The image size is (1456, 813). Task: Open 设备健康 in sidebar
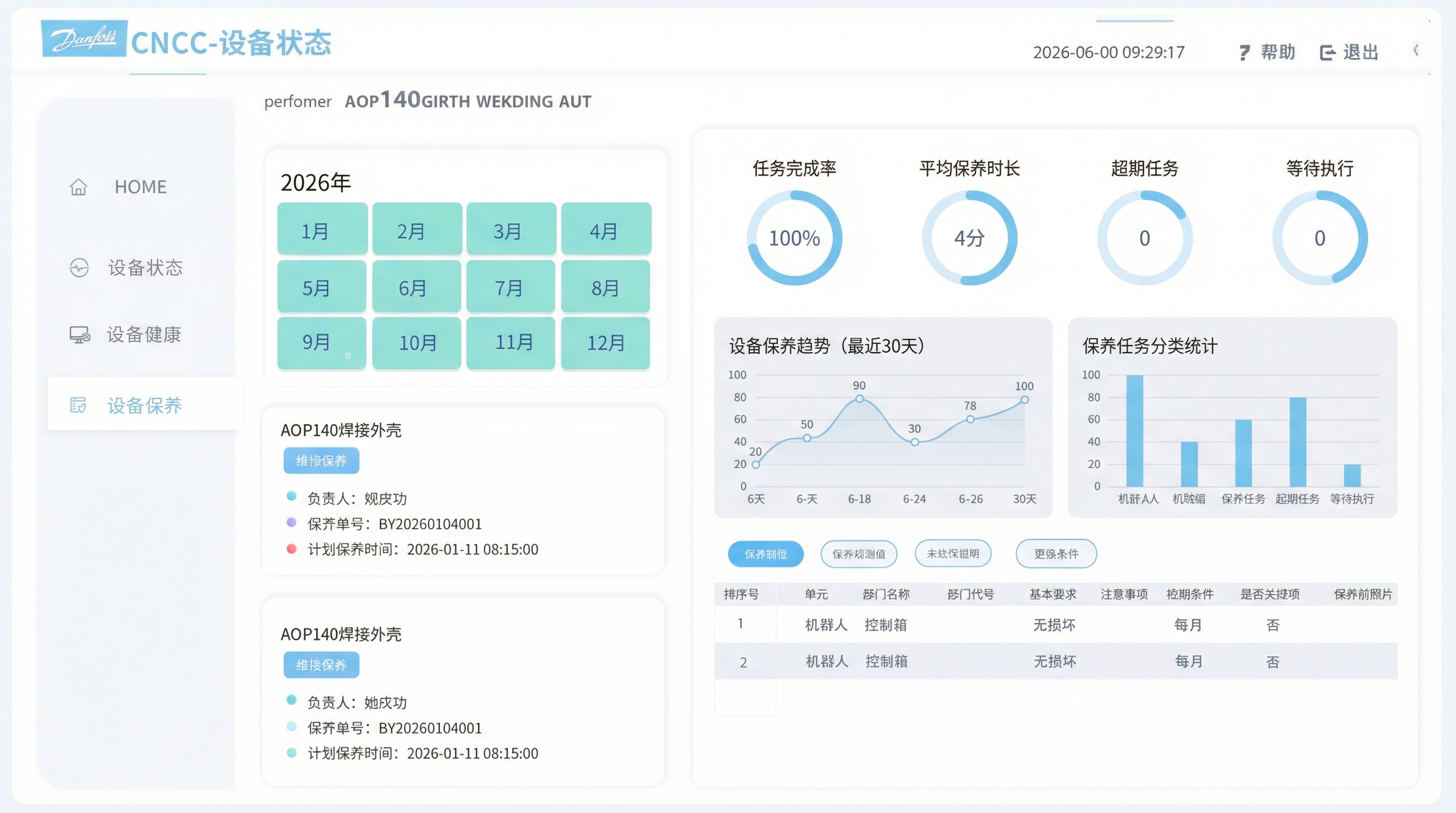(144, 334)
